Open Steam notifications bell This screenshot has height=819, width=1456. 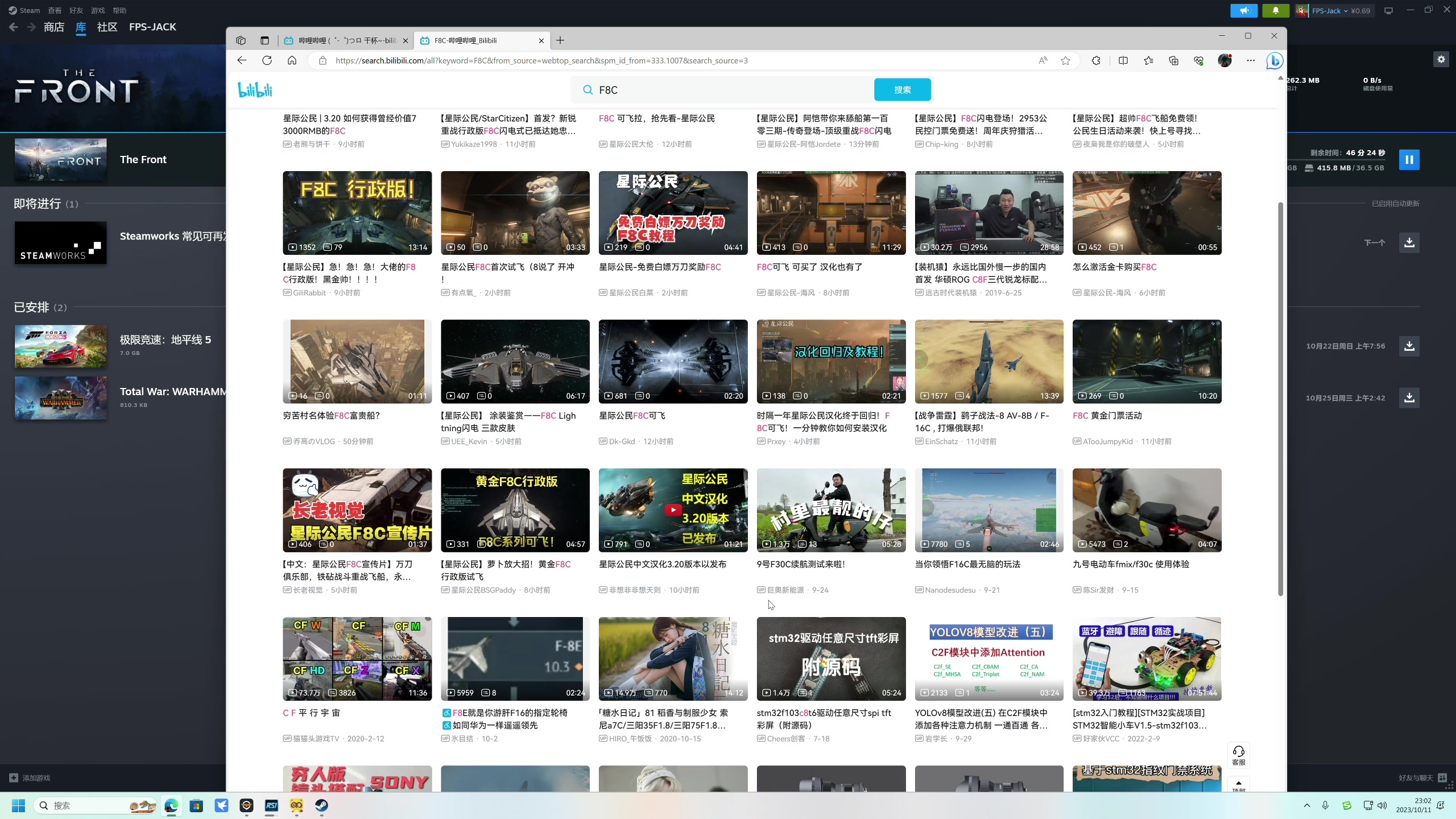coord(1276,10)
